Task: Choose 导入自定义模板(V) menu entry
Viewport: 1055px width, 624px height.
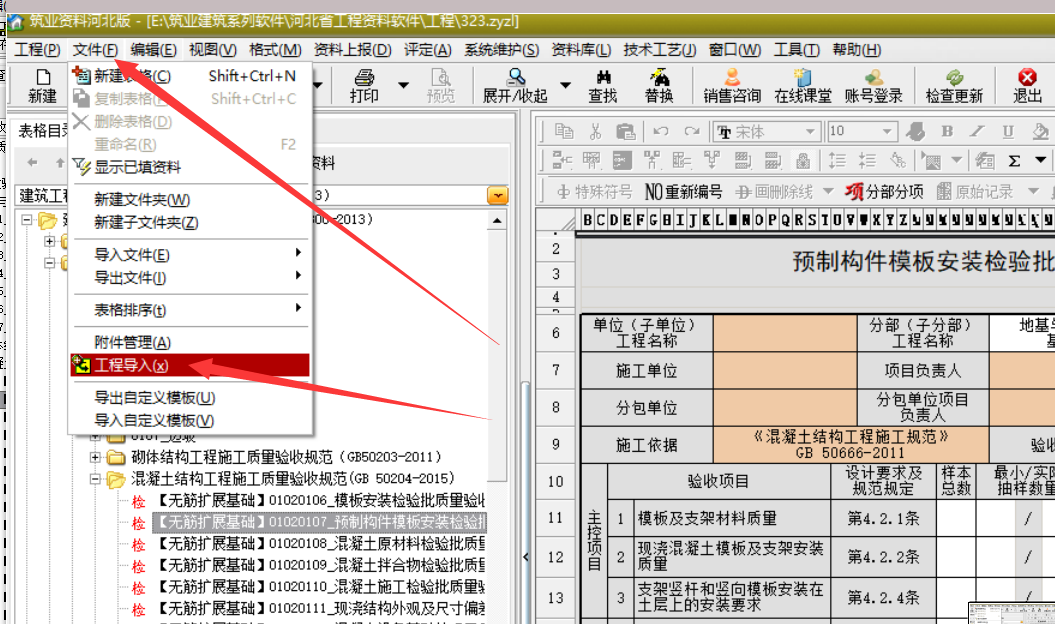Action: (190, 421)
